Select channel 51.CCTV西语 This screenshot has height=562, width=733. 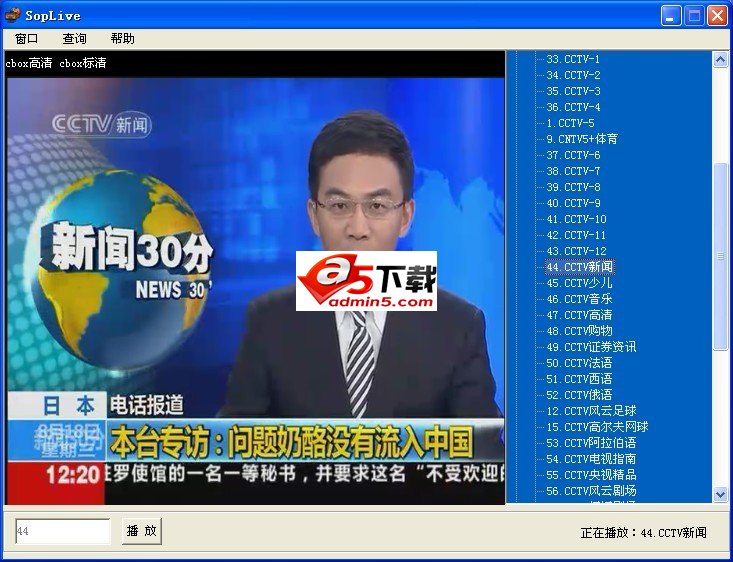pyautogui.click(x=579, y=379)
